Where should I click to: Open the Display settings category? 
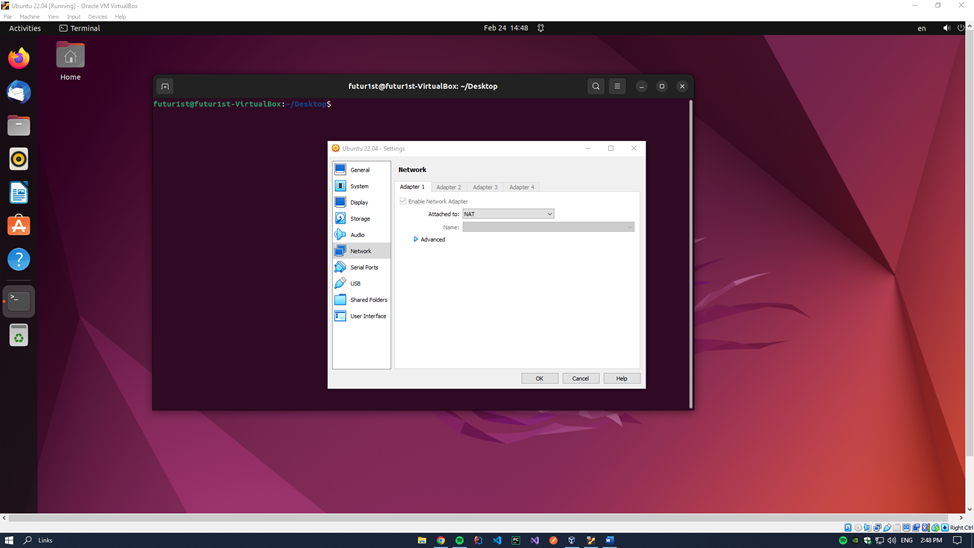click(361, 202)
